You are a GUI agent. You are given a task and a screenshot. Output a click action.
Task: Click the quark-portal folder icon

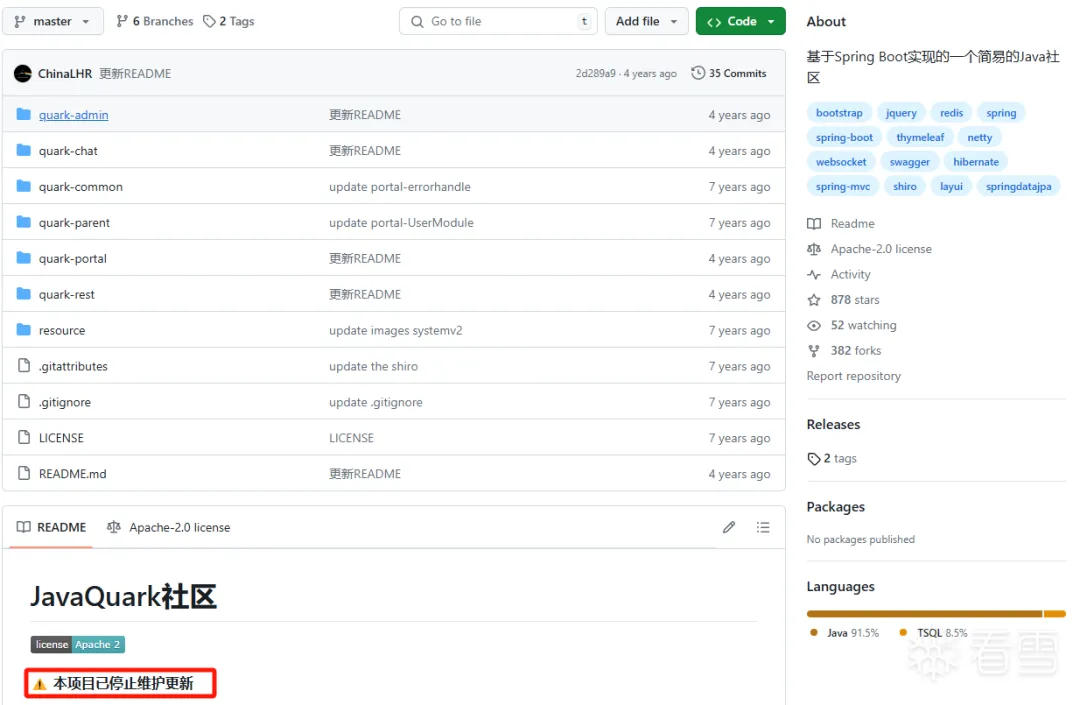23,257
